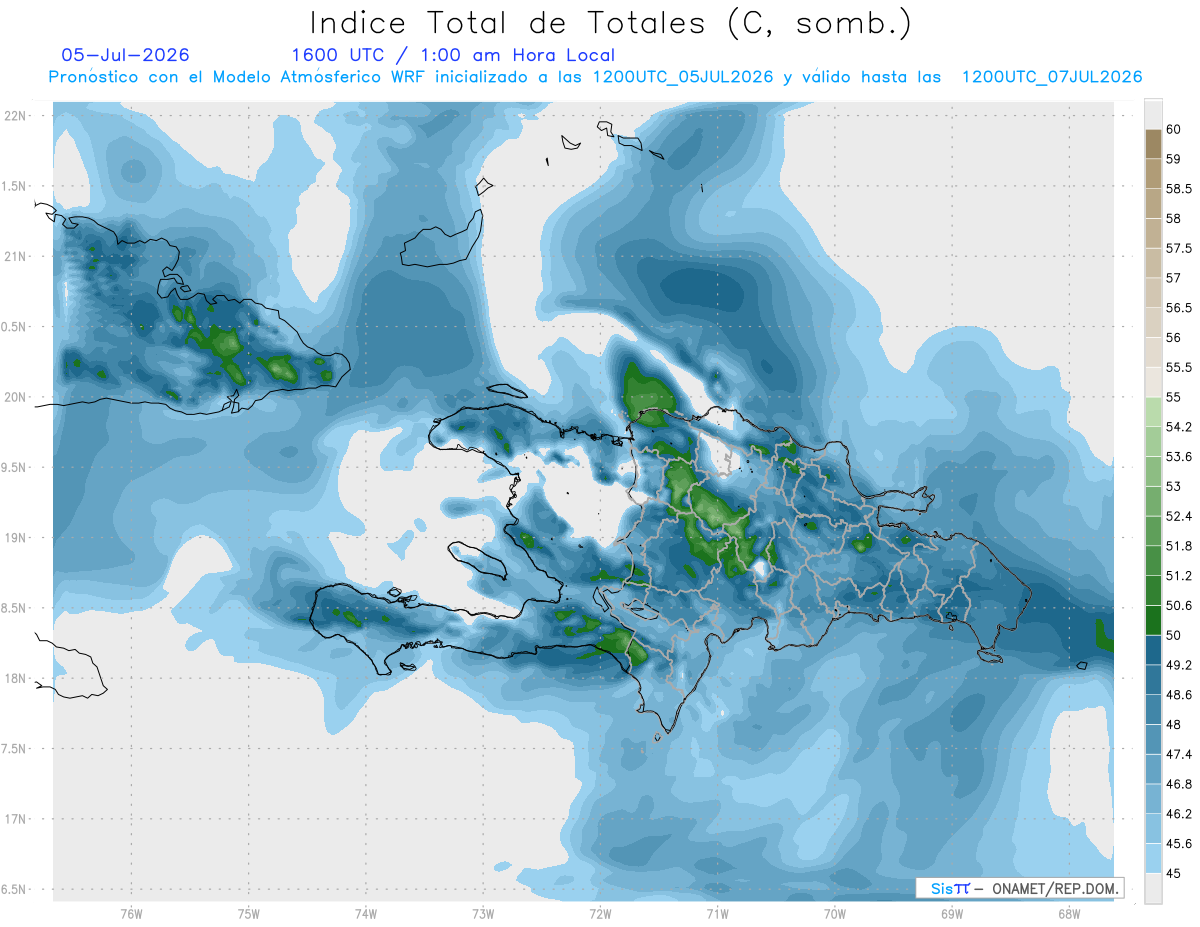Click the colorbar value "58.5"
The width and height of the screenshot is (1200, 927).
coord(1178,188)
